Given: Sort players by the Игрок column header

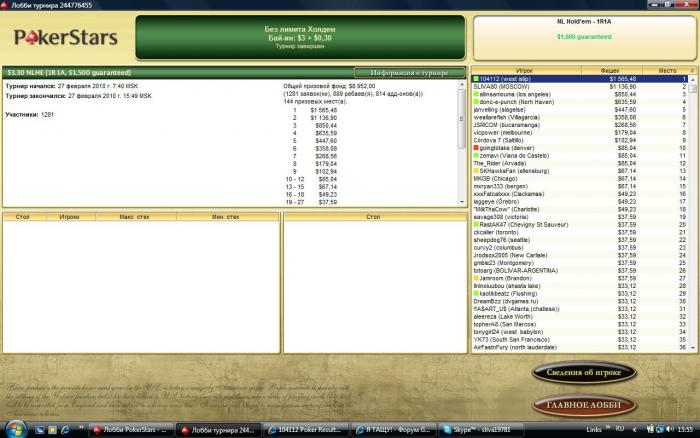Looking at the screenshot, I should pos(526,71).
